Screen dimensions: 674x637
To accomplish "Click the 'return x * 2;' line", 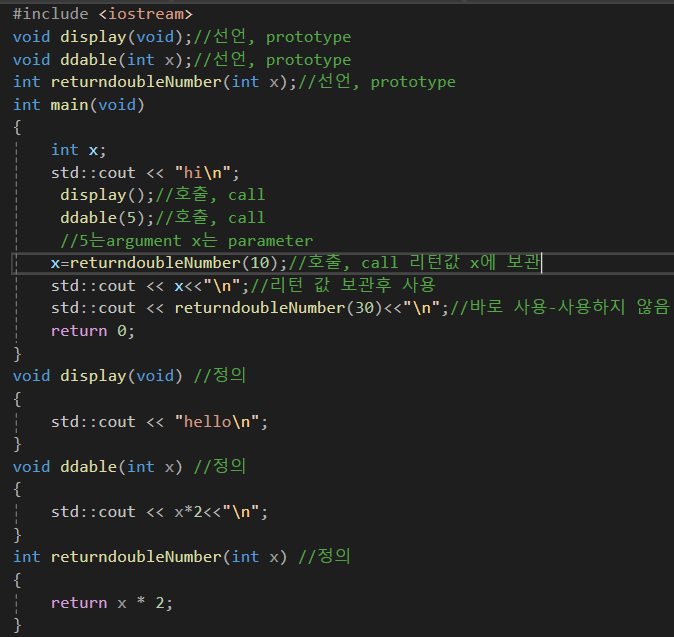I will click(x=112, y=603).
